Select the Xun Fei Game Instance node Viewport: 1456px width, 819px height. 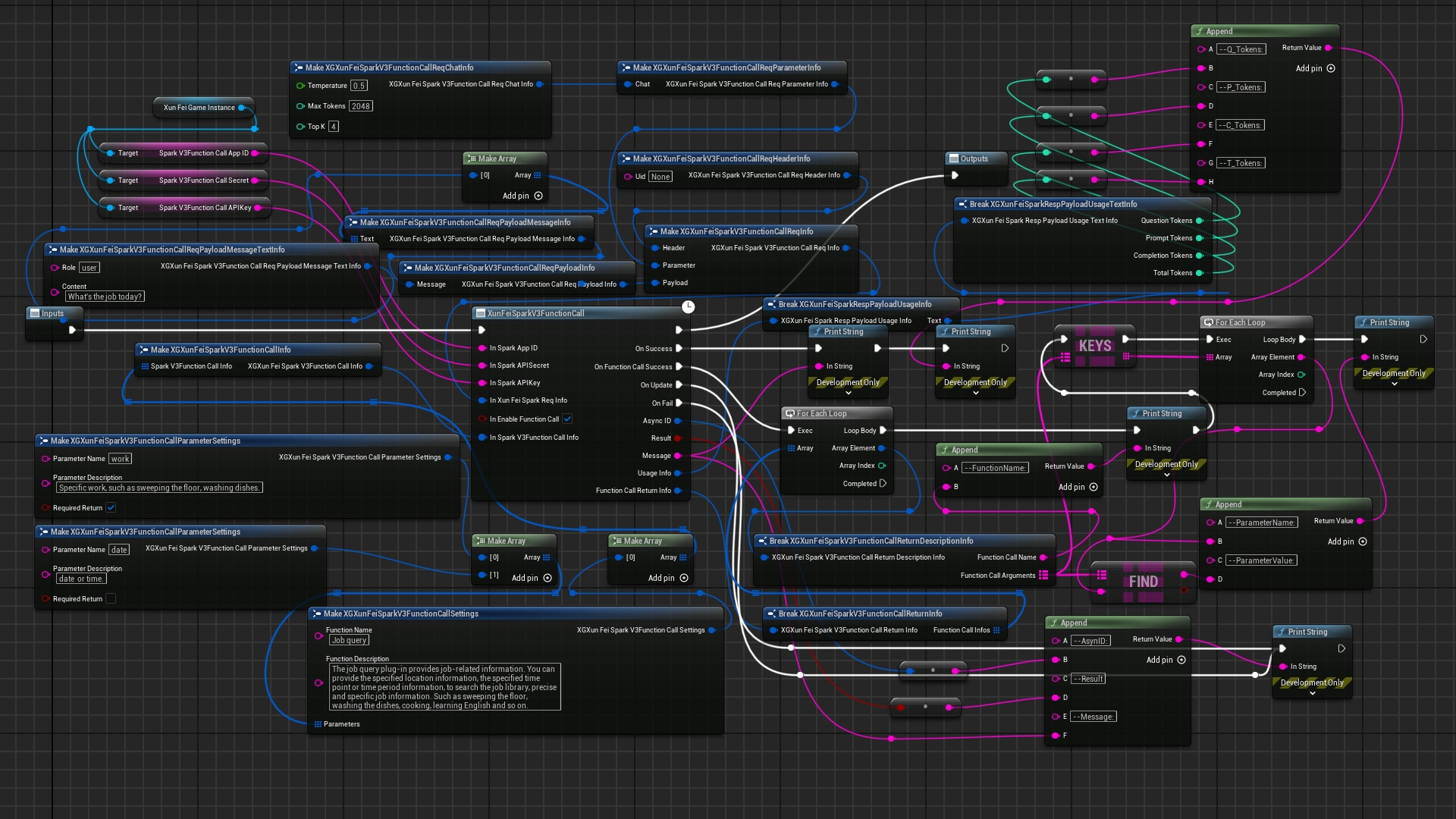pyautogui.click(x=199, y=108)
